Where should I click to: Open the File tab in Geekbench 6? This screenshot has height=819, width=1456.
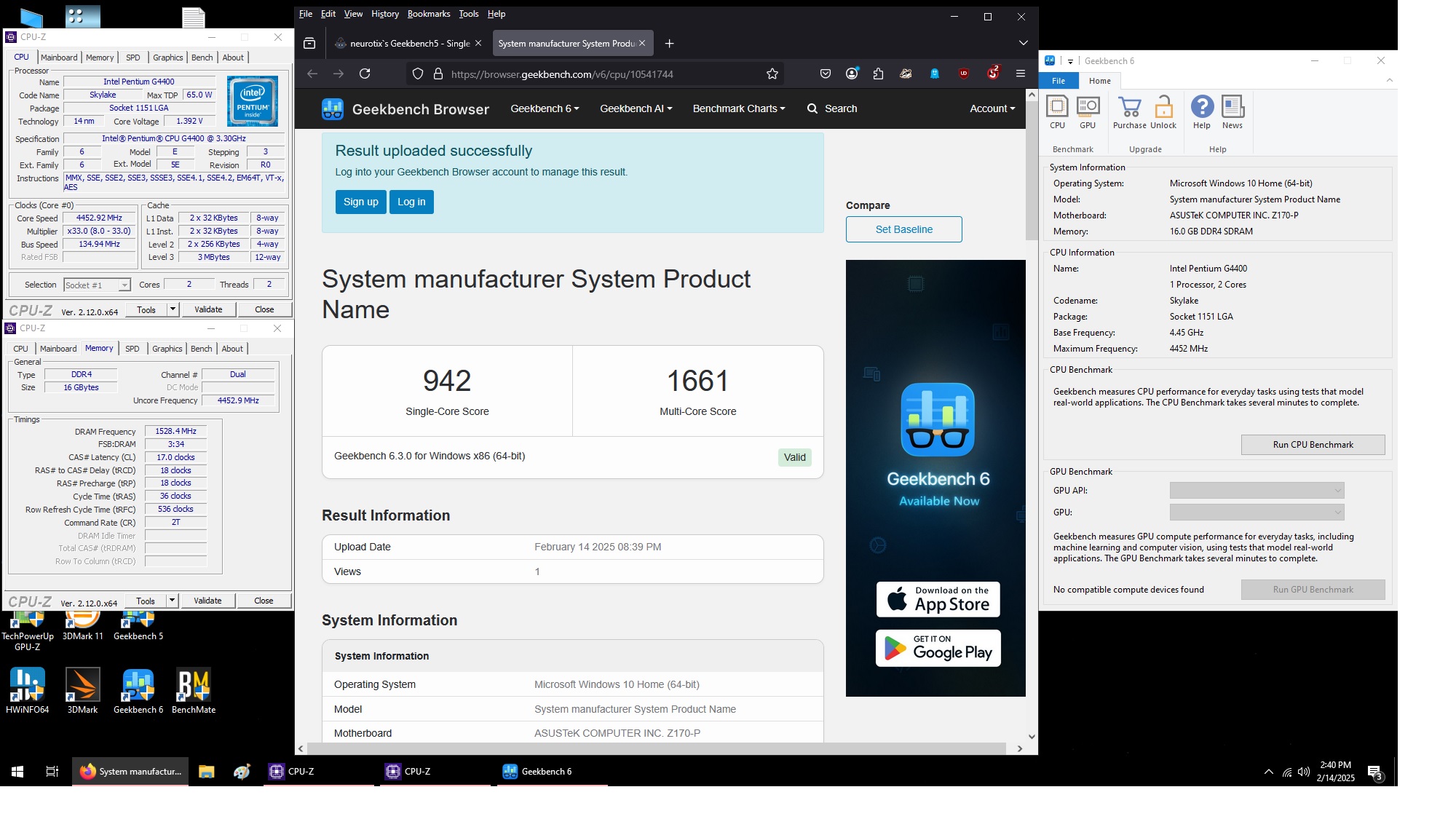(1059, 81)
